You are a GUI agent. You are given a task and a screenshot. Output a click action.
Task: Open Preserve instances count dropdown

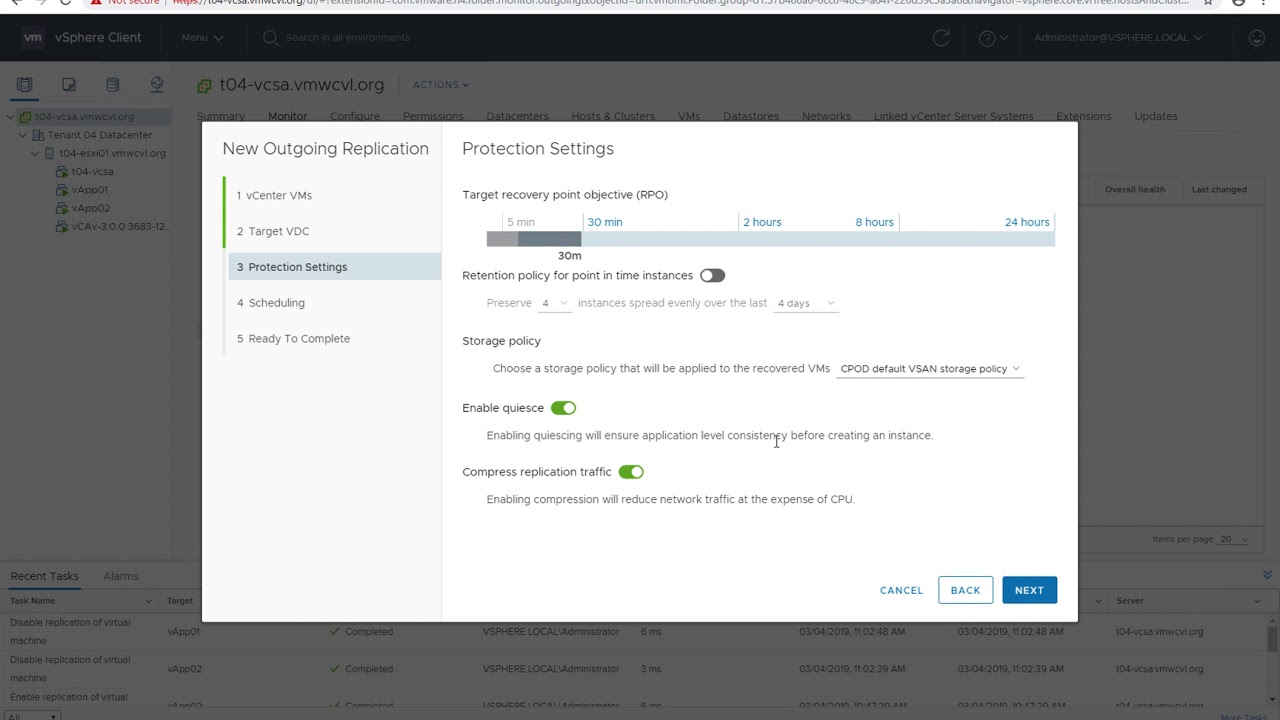[x=554, y=303]
